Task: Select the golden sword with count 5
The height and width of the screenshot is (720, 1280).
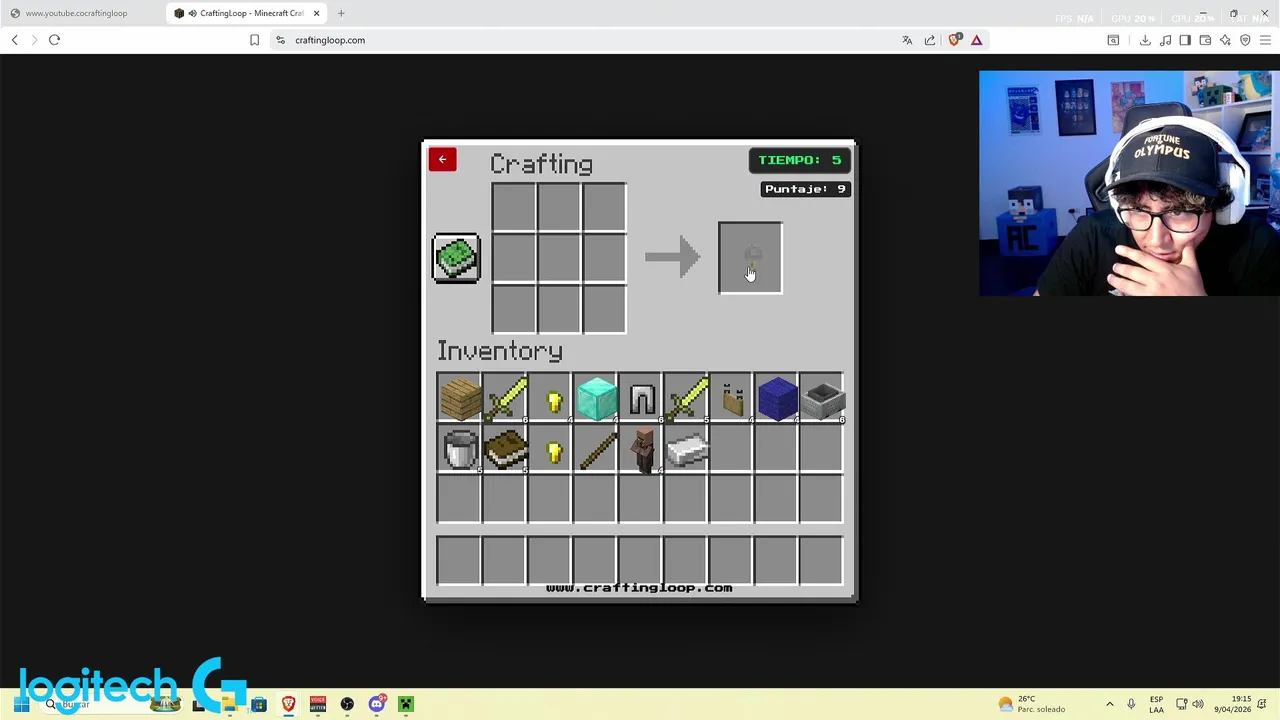Action: click(686, 400)
